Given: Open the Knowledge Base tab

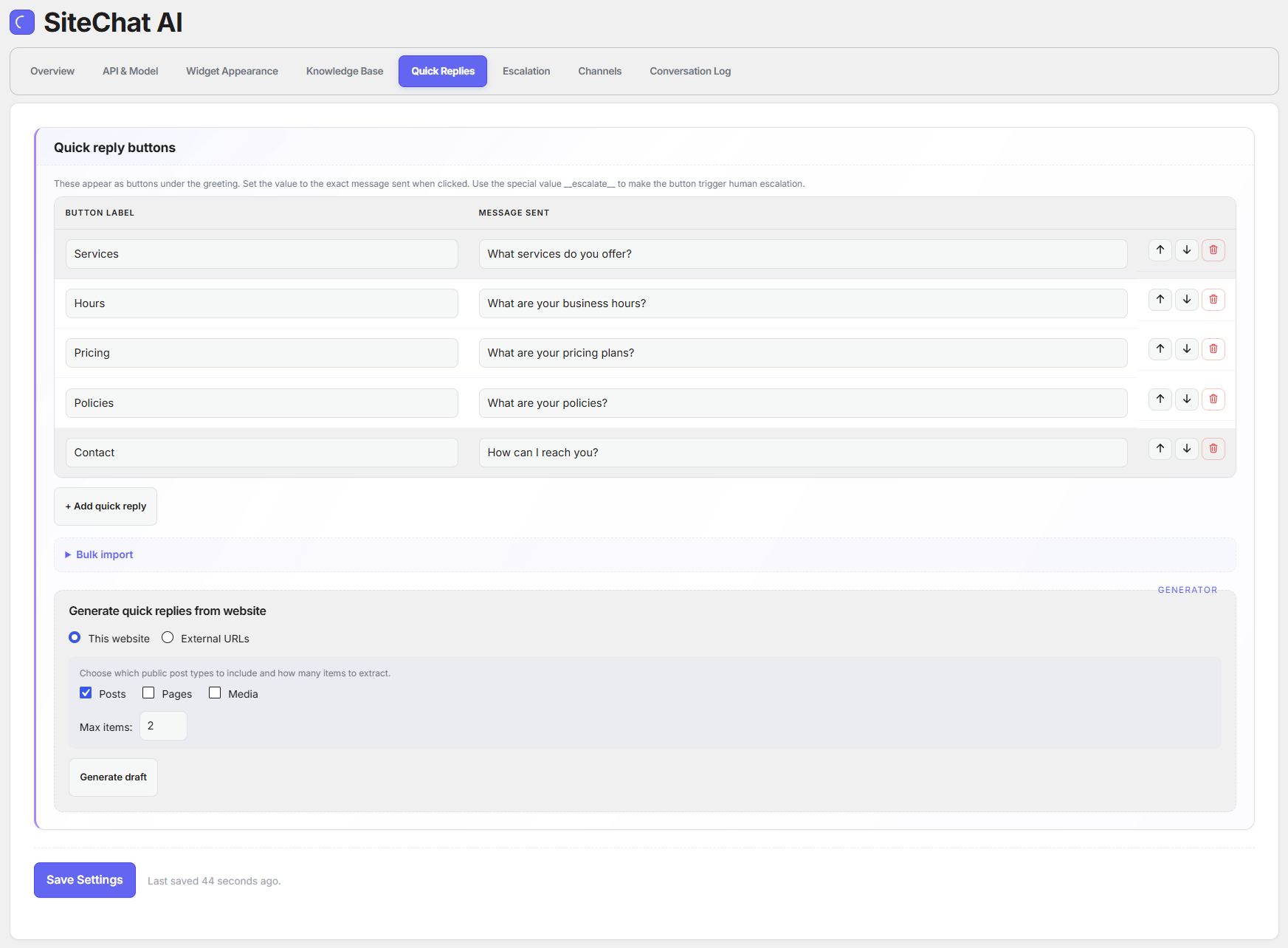Looking at the screenshot, I should (345, 72).
